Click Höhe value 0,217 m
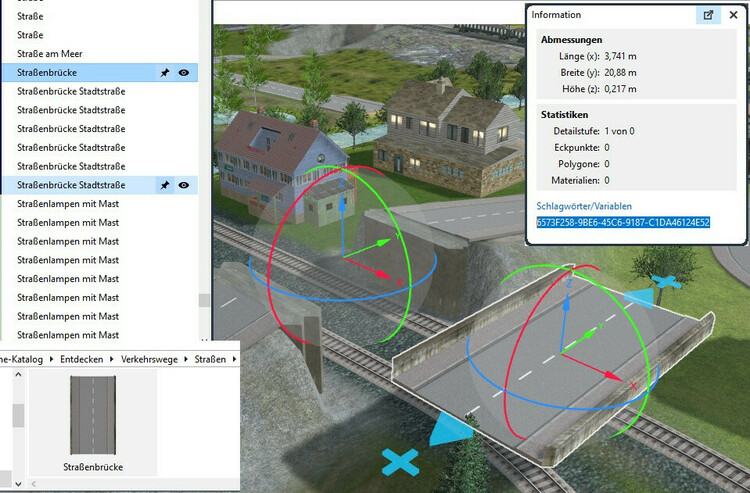 pyautogui.click(x=620, y=89)
